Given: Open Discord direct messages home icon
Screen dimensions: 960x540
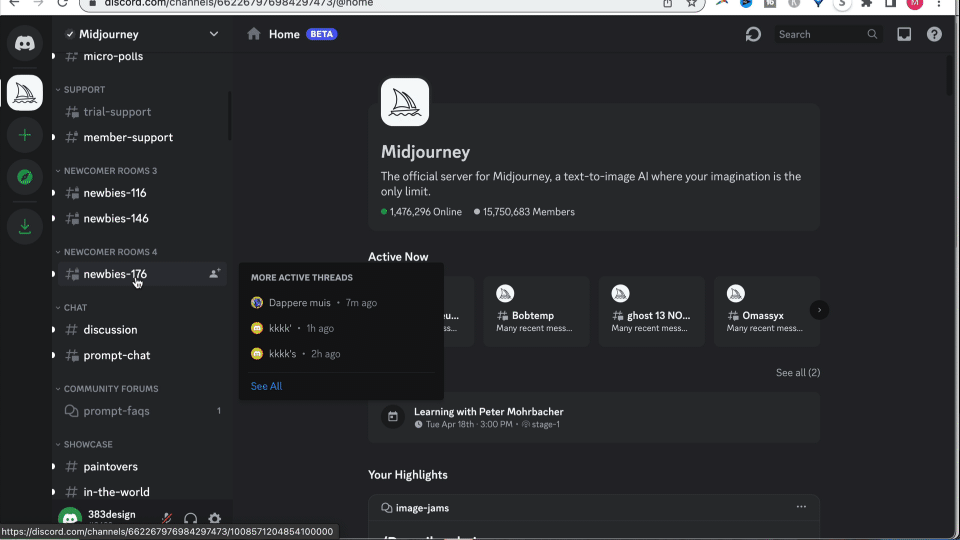Looking at the screenshot, I should pos(24,43).
